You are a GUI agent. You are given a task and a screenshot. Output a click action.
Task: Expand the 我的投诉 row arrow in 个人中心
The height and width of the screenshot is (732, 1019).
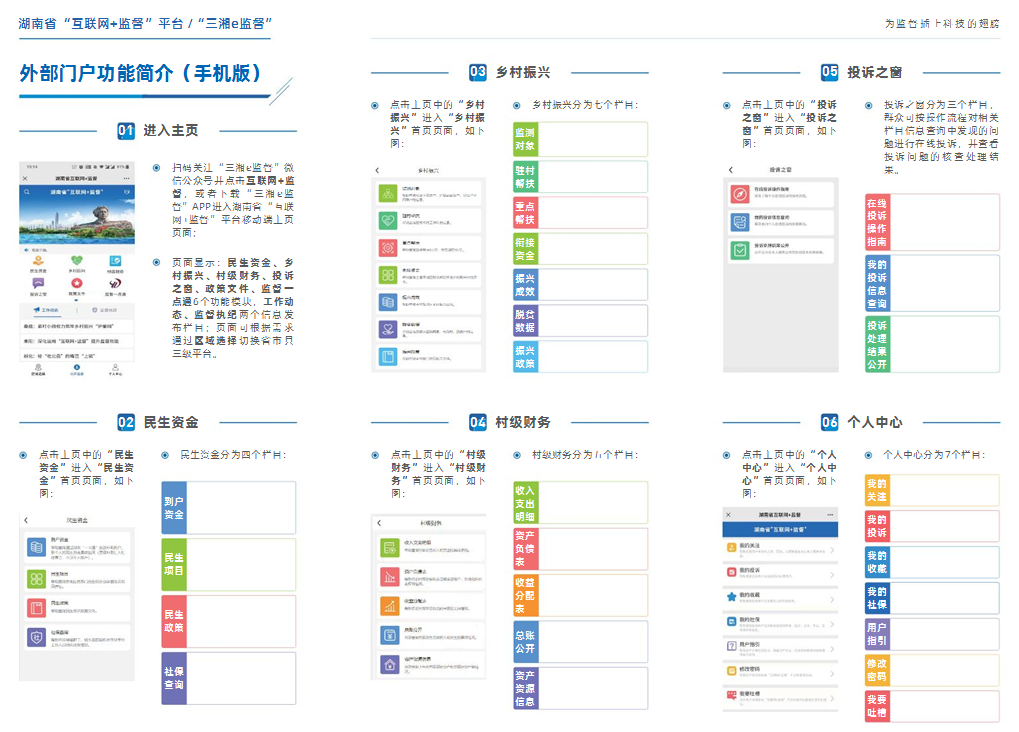tap(832, 574)
